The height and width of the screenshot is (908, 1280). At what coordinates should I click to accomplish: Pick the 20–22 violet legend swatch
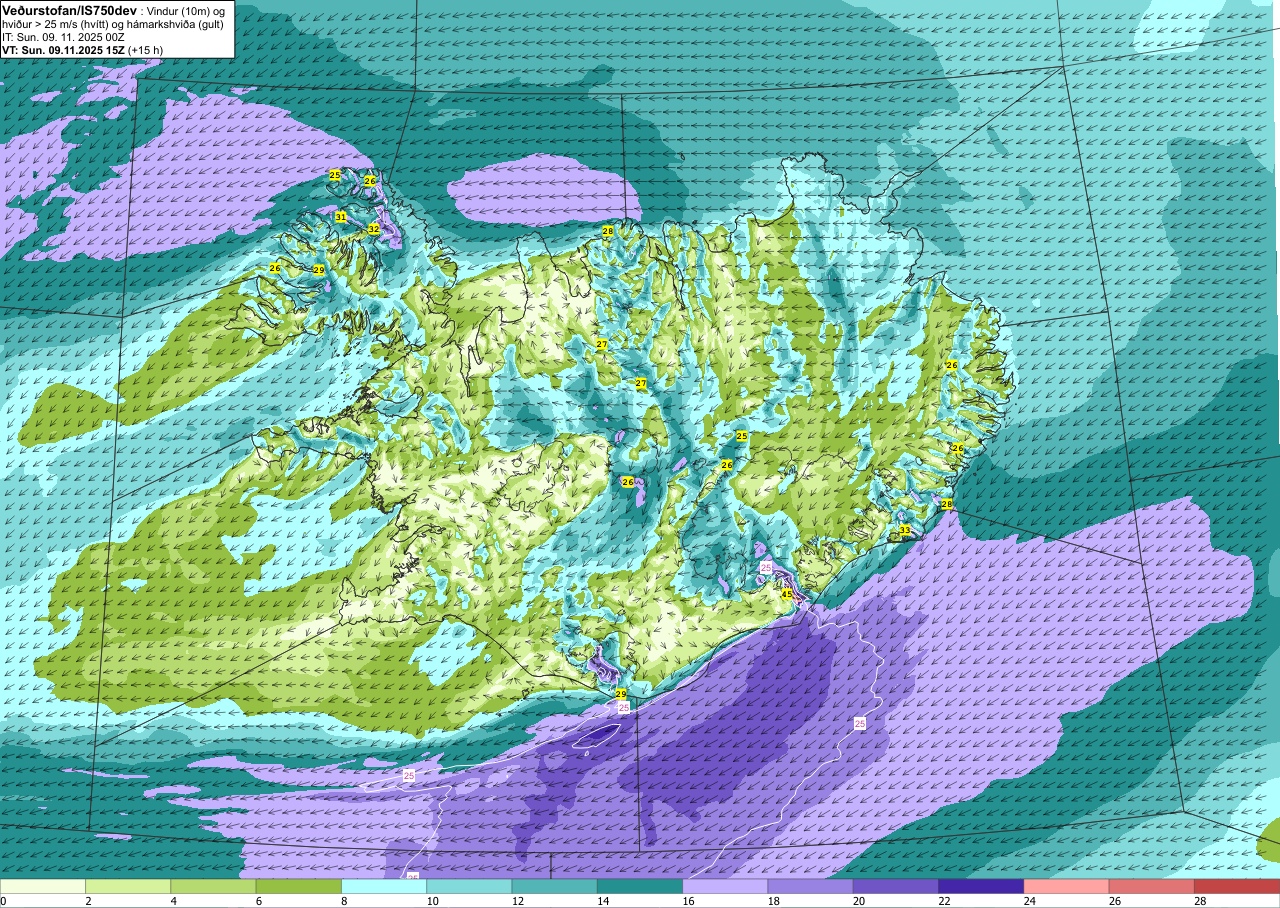coord(896,886)
